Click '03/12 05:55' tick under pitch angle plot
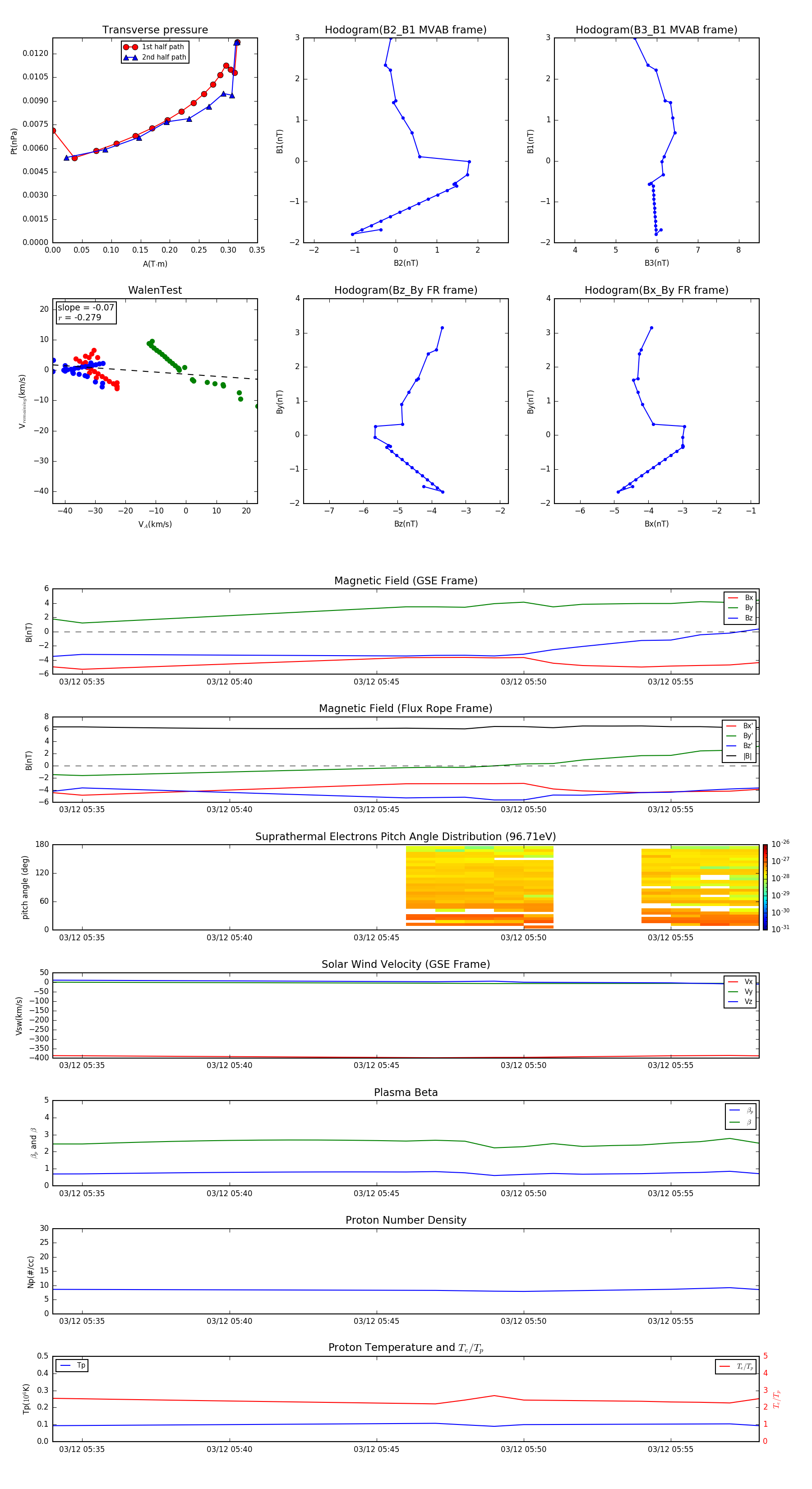Image resolution: width=812 pixels, height=1489 pixels. click(670, 938)
